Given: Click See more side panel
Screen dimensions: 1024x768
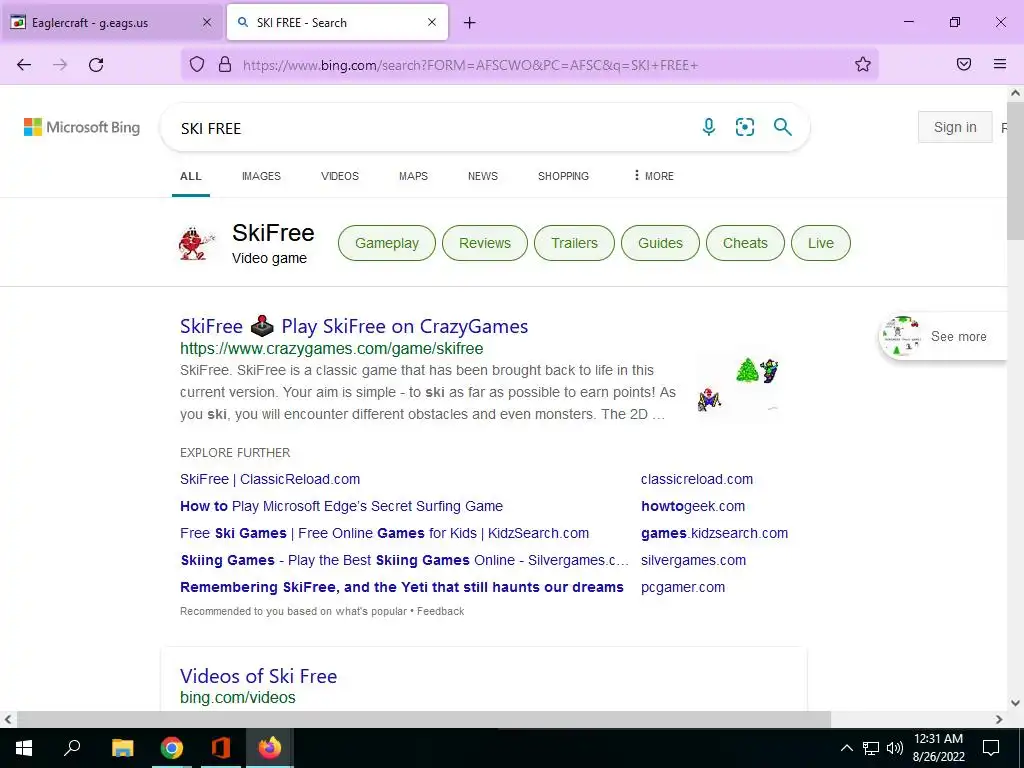Looking at the screenshot, I should tap(942, 336).
